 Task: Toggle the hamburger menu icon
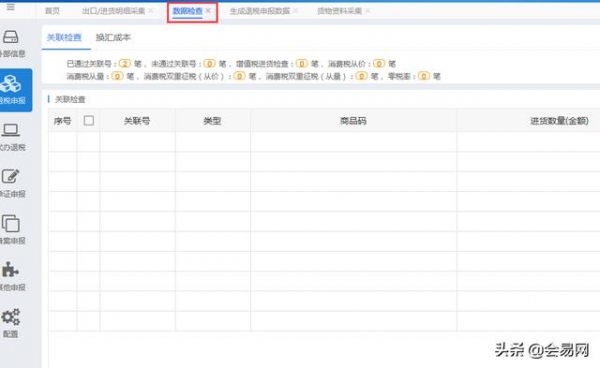pyautogui.click(x=10, y=7)
